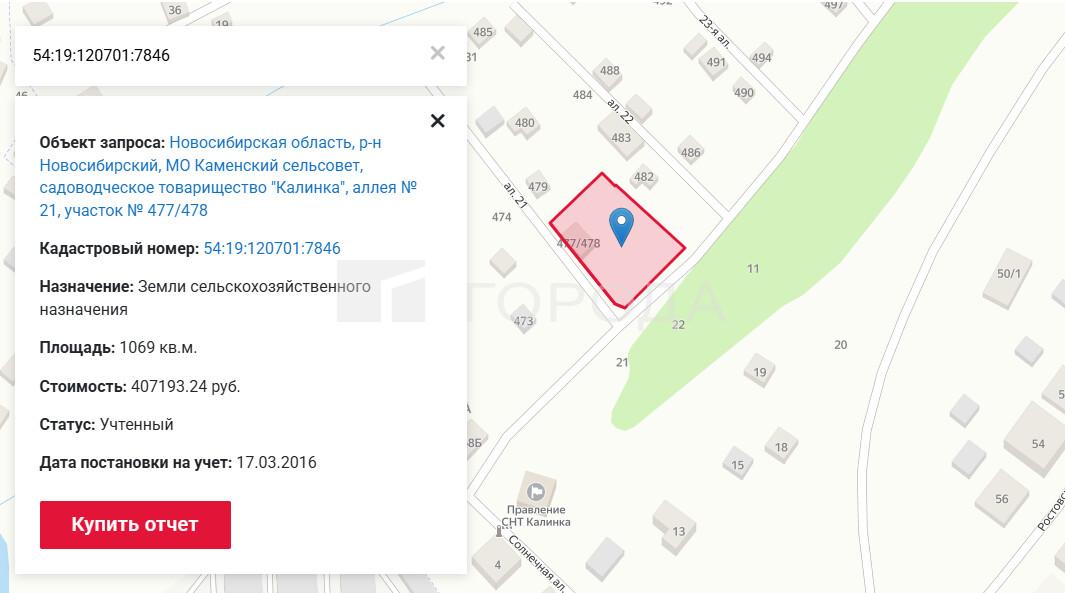The height and width of the screenshot is (593, 1065).
Task: Close the parcel info panel
Action: tap(437, 121)
